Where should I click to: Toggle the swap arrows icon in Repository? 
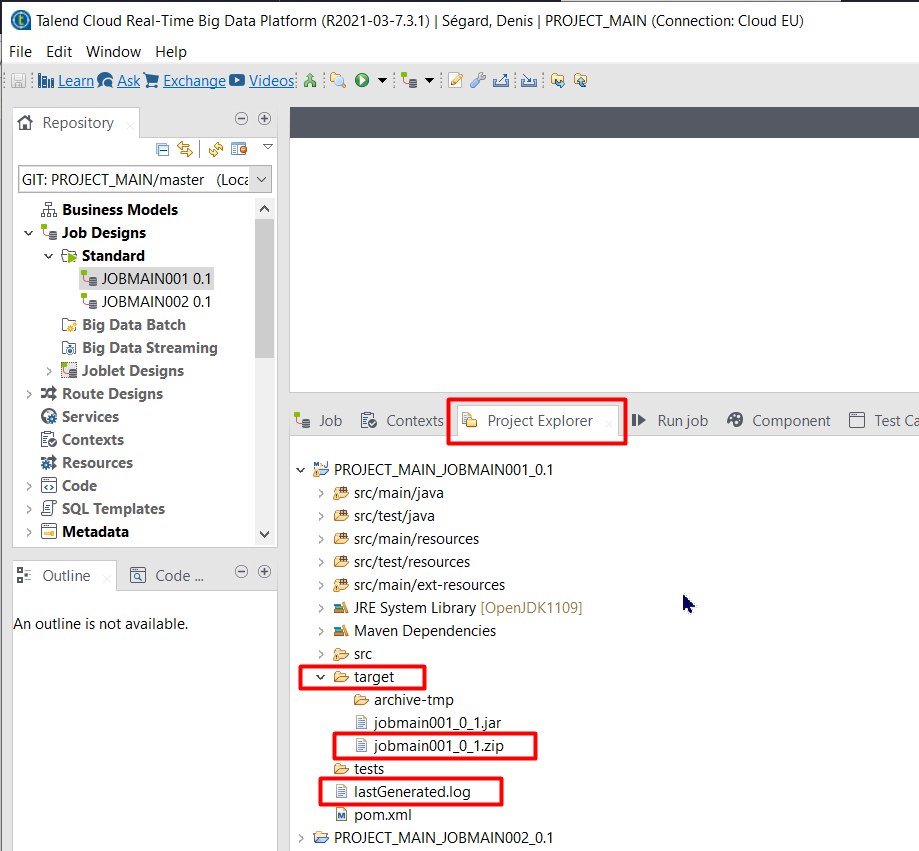[x=184, y=147]
